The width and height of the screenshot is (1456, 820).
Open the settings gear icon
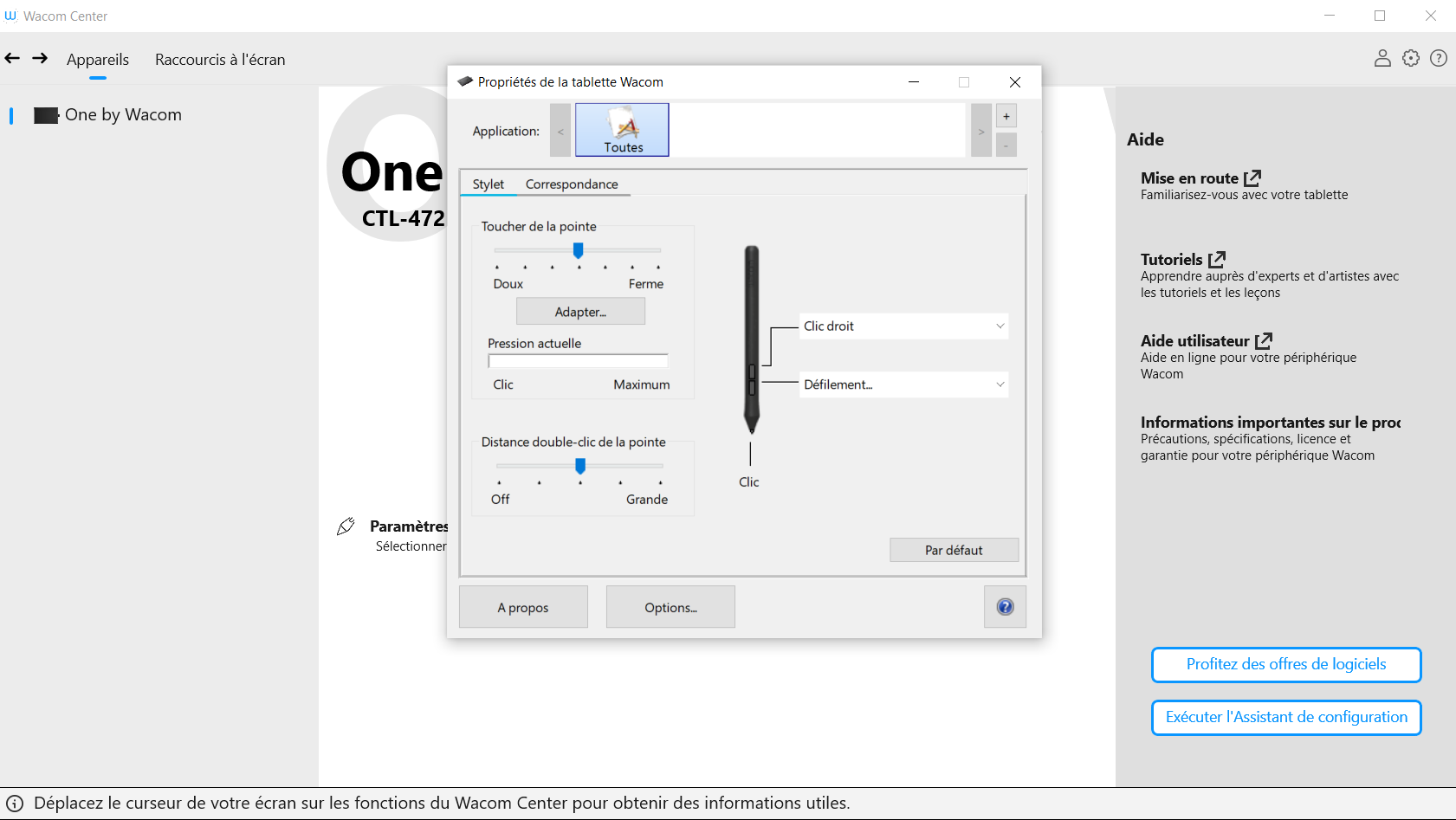(x=1411, y=58)
